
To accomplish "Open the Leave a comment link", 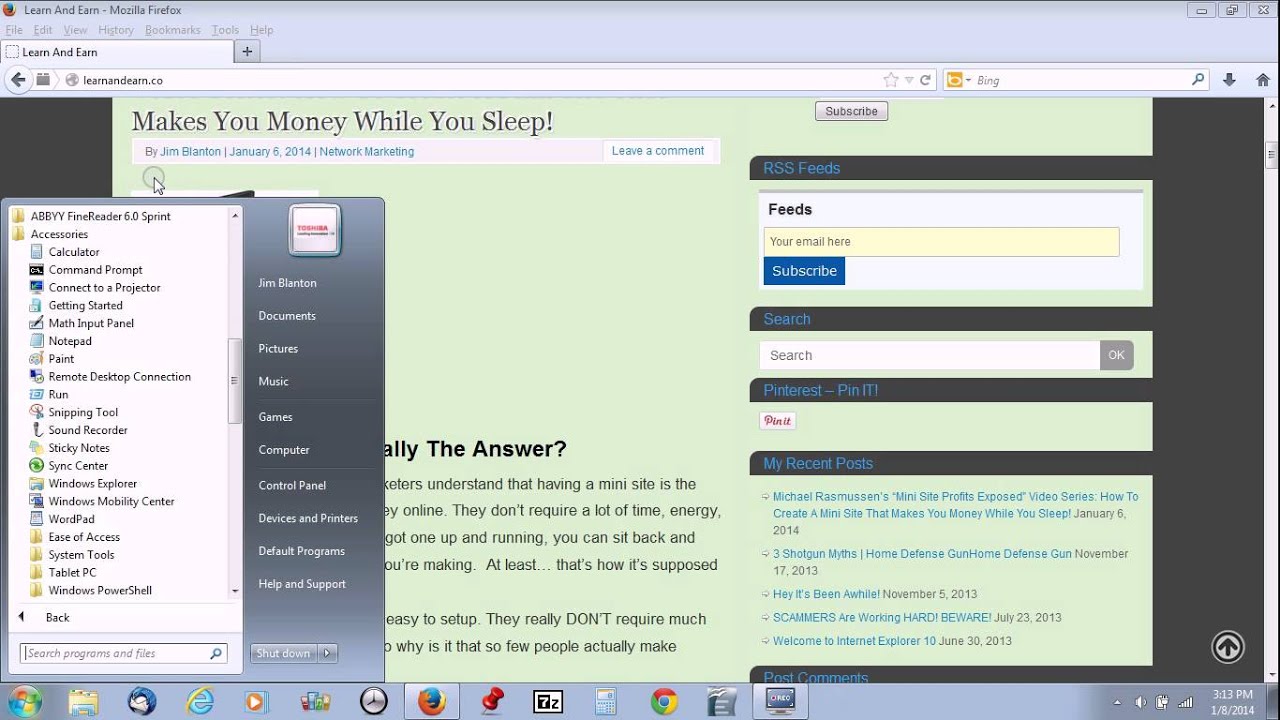I will pos(658,151).
